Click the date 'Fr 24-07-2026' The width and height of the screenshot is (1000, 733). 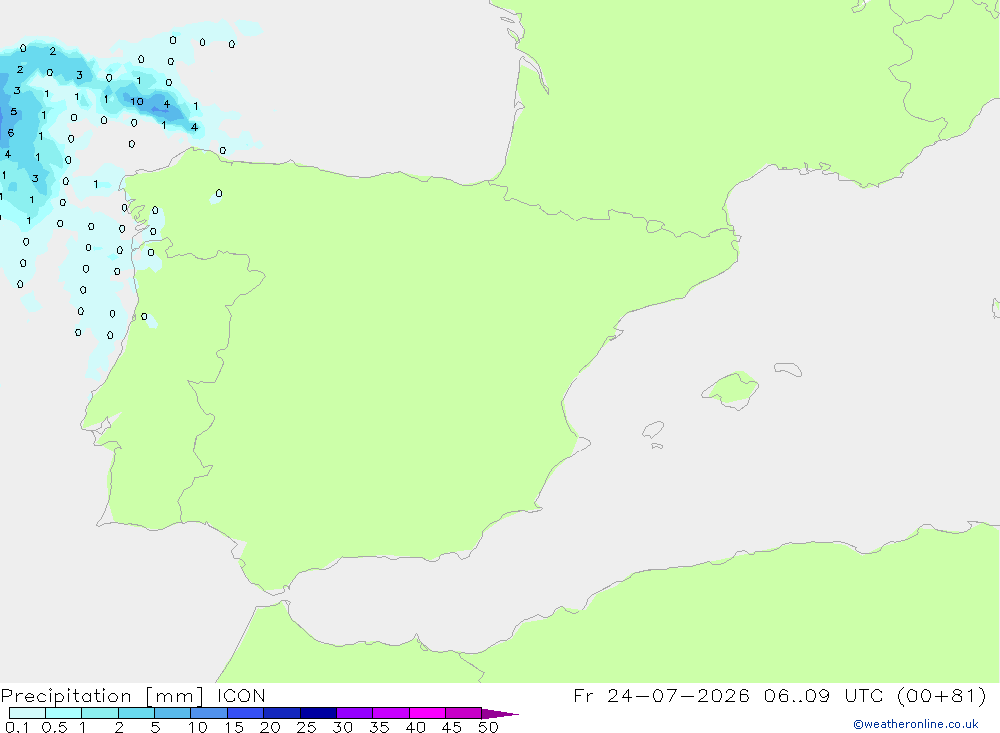pyautogui.click(x=661, y=696)
